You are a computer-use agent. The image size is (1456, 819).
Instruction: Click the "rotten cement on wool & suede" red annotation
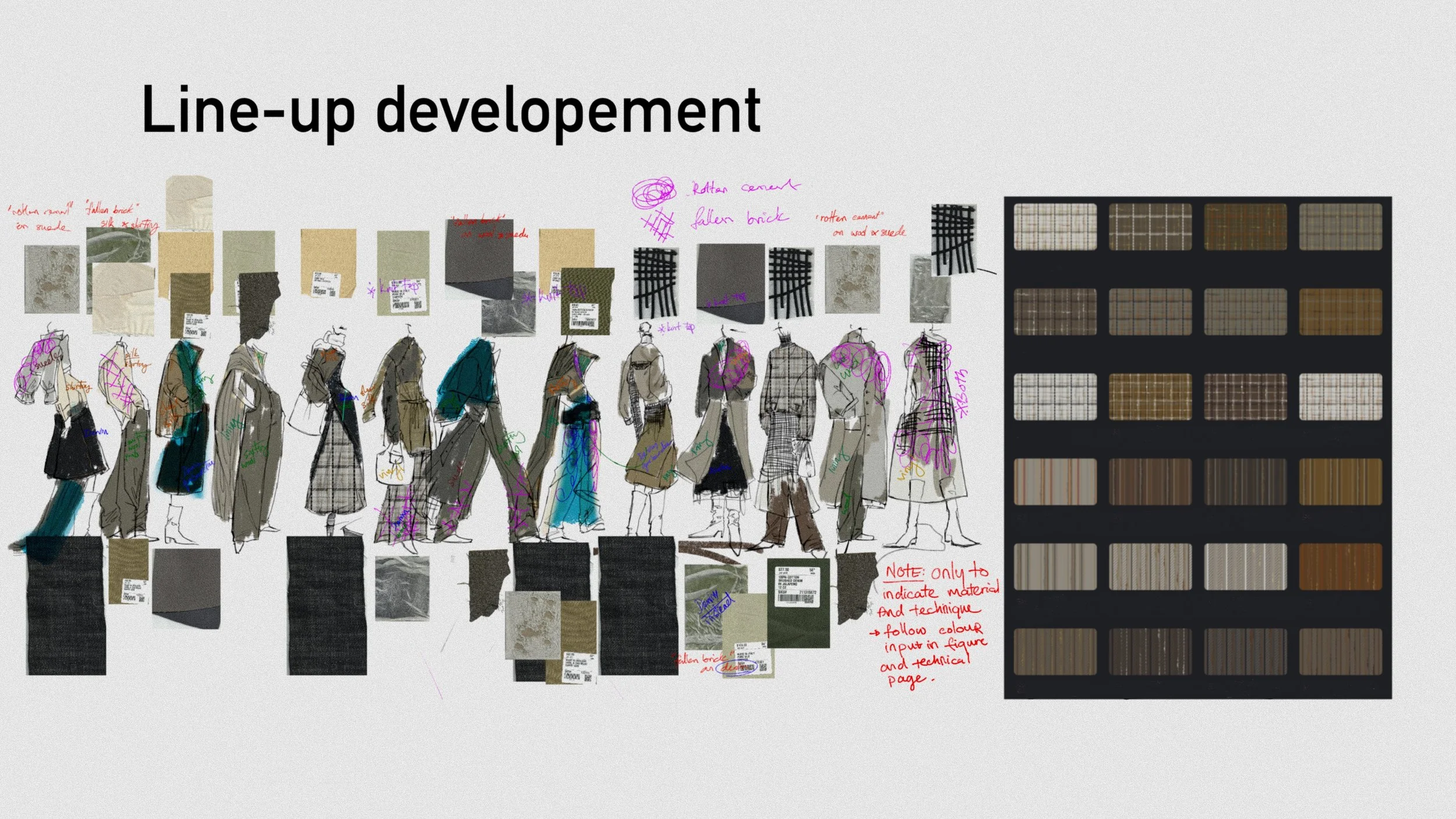click(861, 225)
